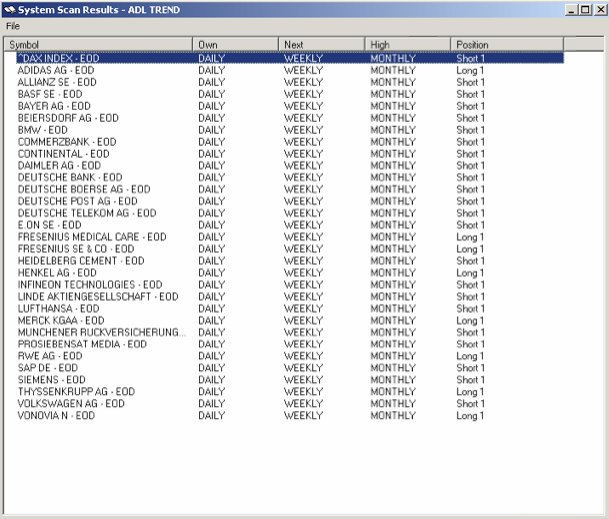Click WEEKLY cell in BASF SE row
This screenshot has width=609, height=519.
(304, 94)
